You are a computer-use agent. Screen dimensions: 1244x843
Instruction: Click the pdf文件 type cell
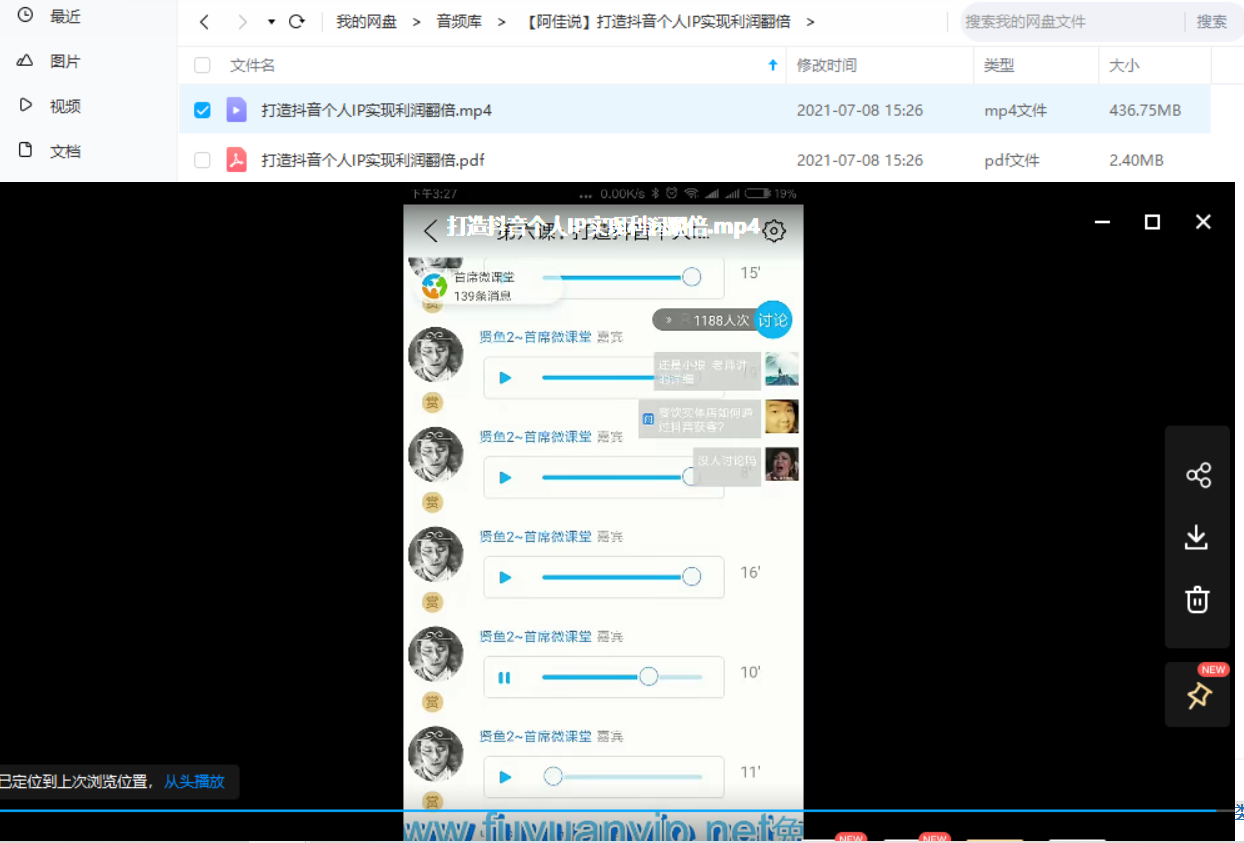(1012, 160)
